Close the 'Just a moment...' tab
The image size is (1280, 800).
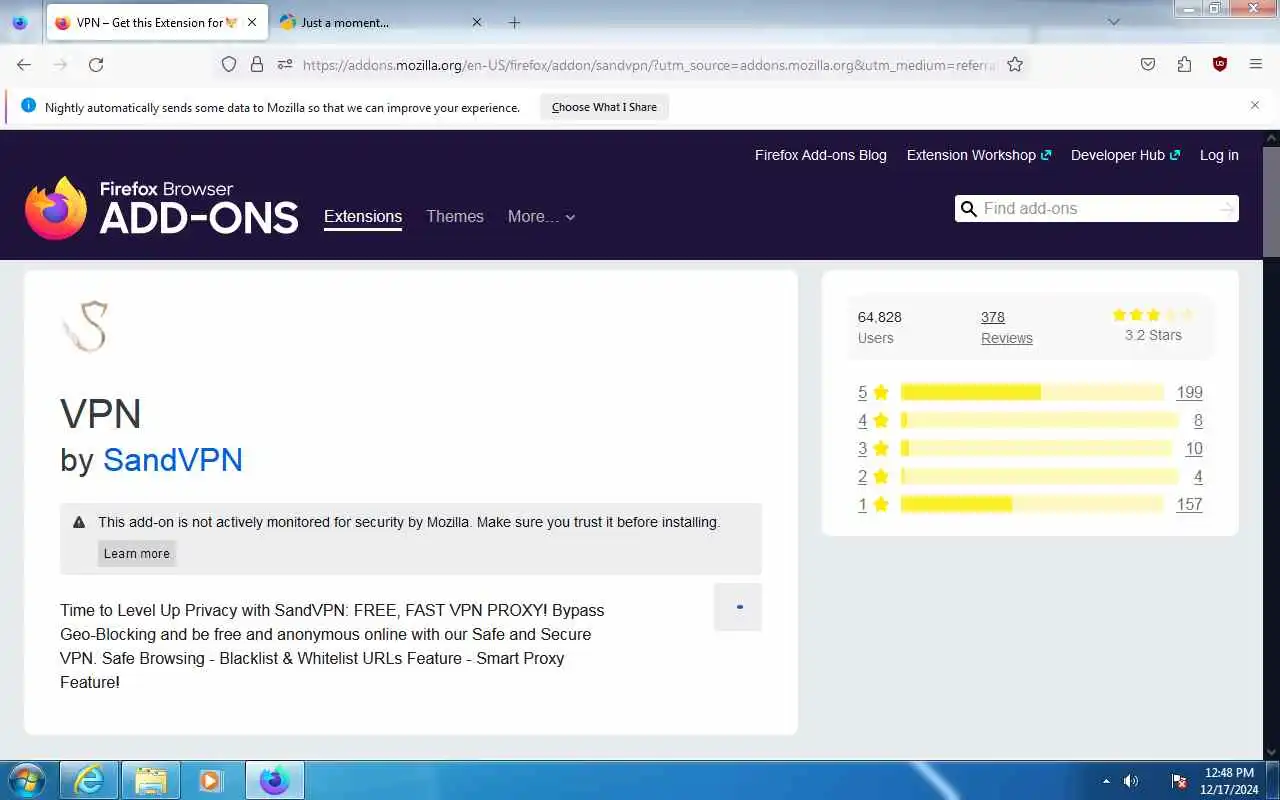[476, 22]
